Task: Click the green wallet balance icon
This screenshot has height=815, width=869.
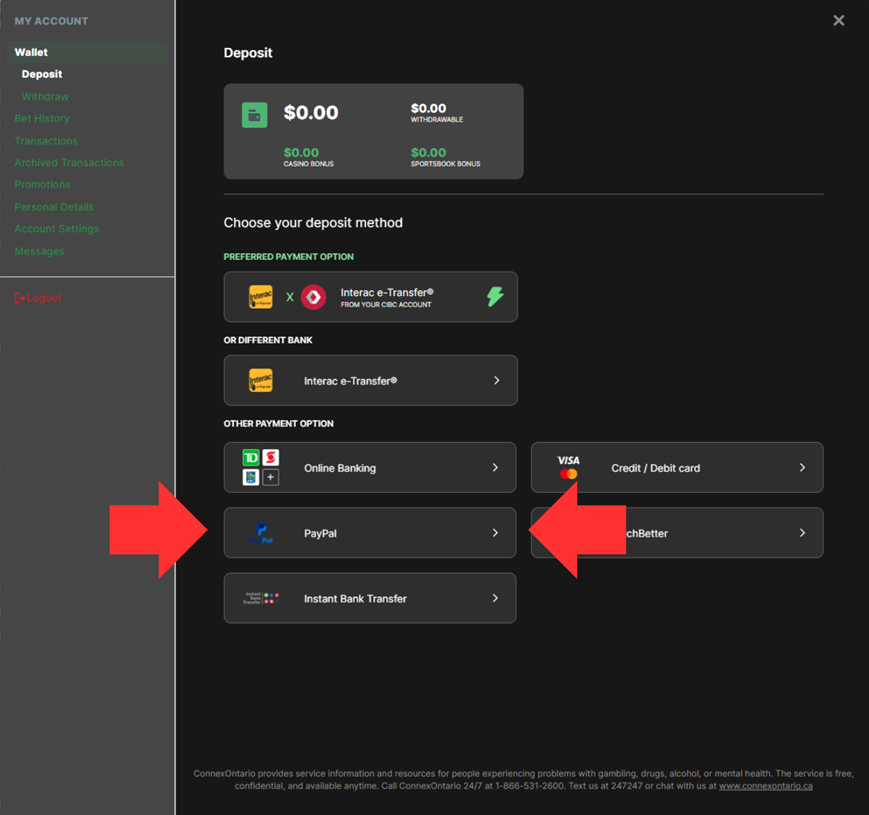Action: [x=254, y=114]
